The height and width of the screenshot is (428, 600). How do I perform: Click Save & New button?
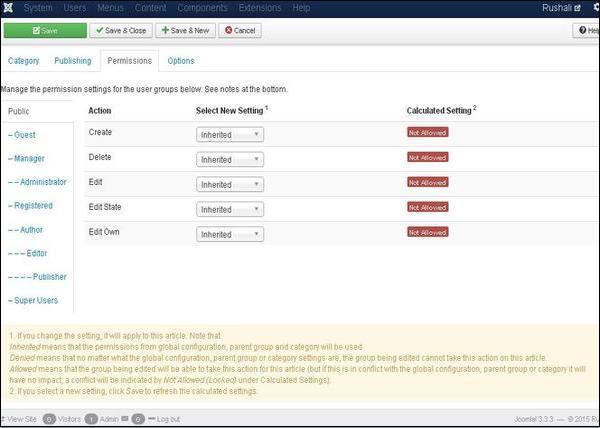(x=185, y=31)
